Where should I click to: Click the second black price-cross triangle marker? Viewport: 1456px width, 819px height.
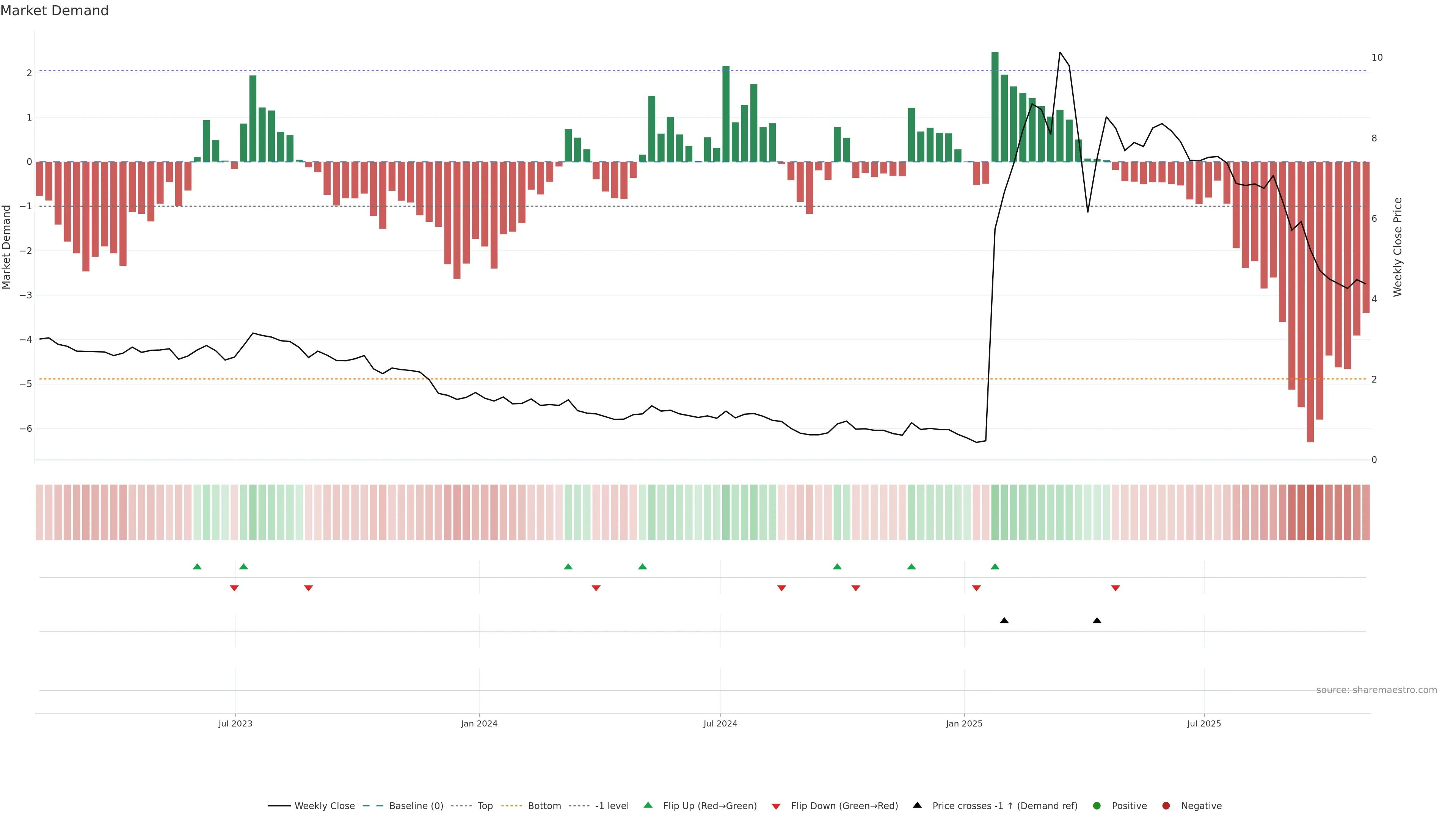[1097, 621]
